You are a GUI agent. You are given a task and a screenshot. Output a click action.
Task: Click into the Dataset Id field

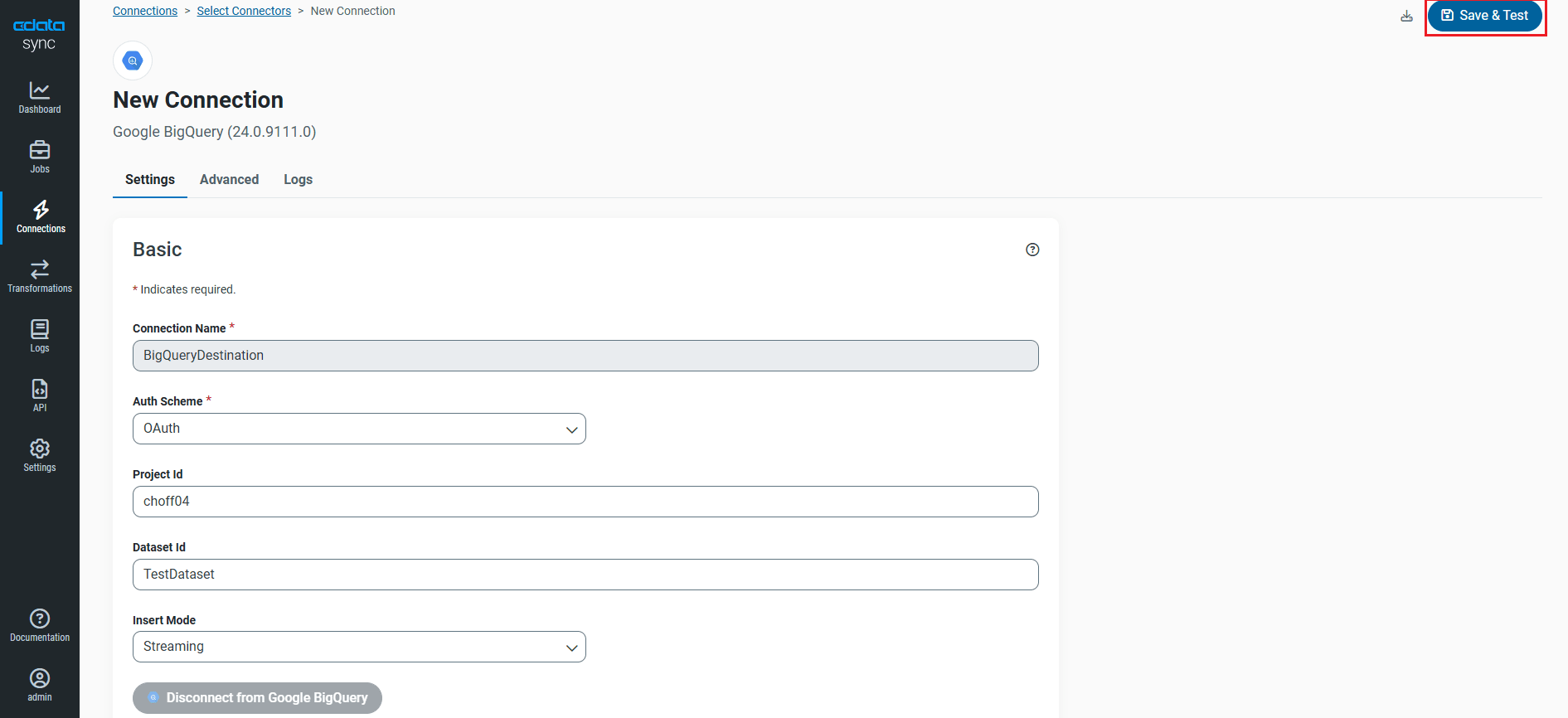585,575
